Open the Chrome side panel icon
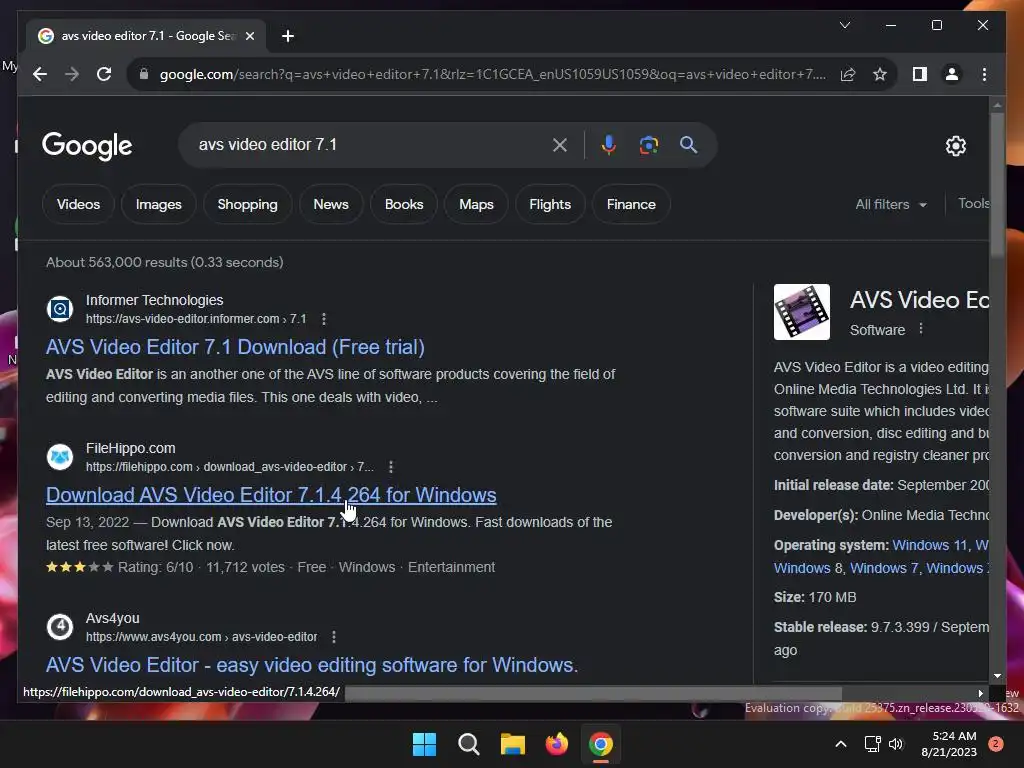The height and width of the screenshot is (768, 1024). (920, 74)
